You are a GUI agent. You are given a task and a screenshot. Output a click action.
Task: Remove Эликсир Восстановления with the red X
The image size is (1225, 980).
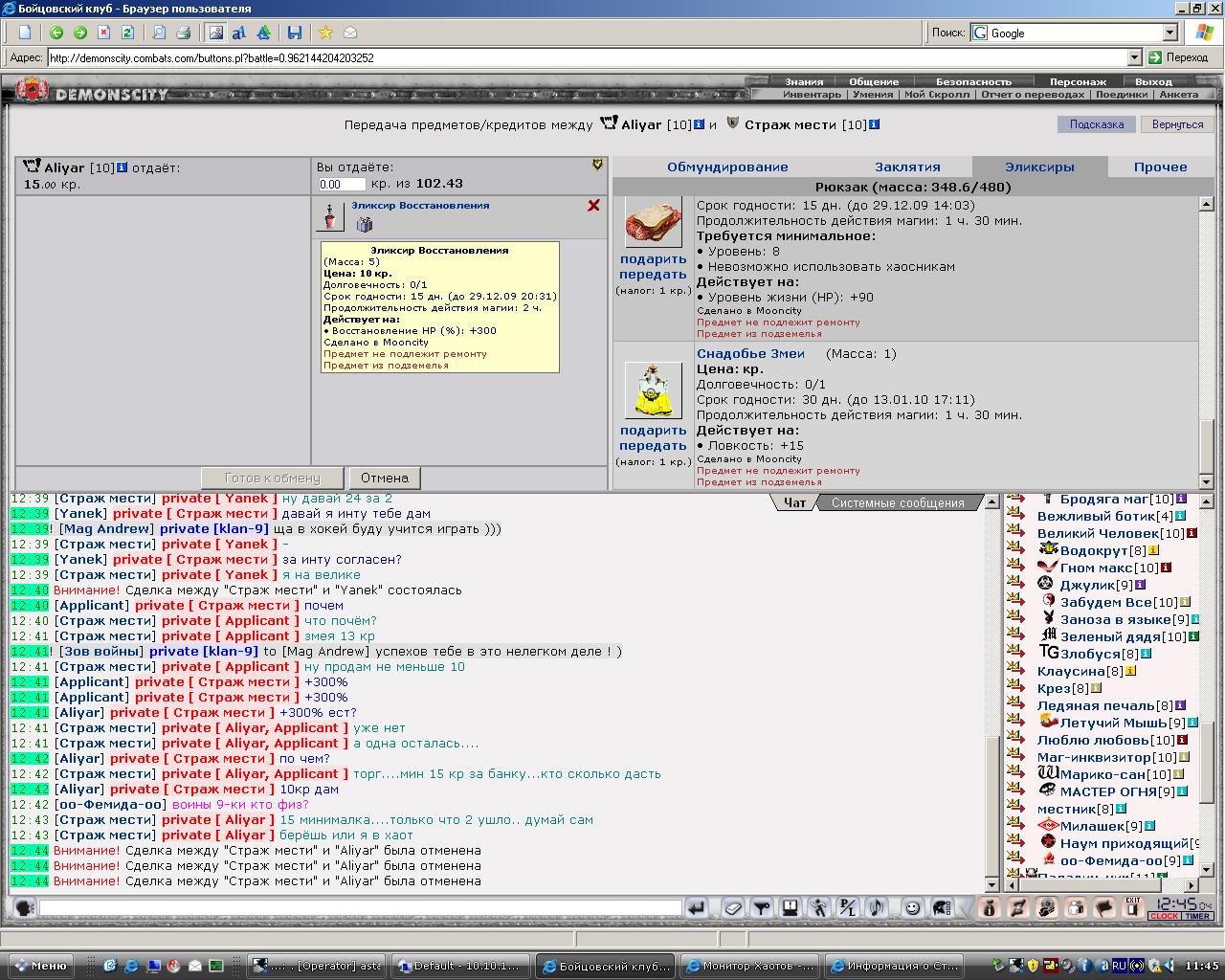[593, 205]
